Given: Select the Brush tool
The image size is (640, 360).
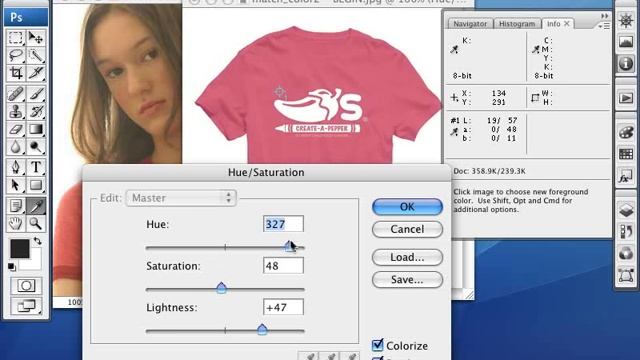Looking at the screenshot, I should point(36,94).
